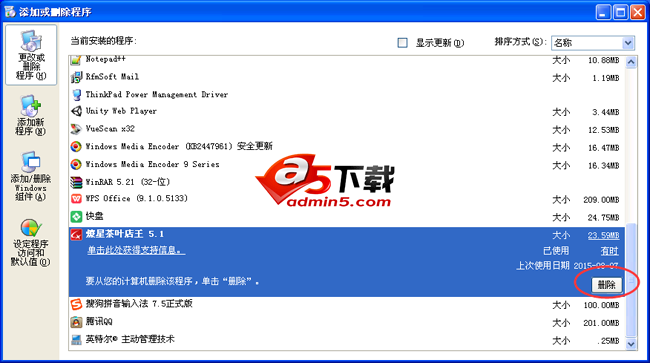Click the window title bar system icon
Viewport: 650px width, 363px height.
click(10, 11)
